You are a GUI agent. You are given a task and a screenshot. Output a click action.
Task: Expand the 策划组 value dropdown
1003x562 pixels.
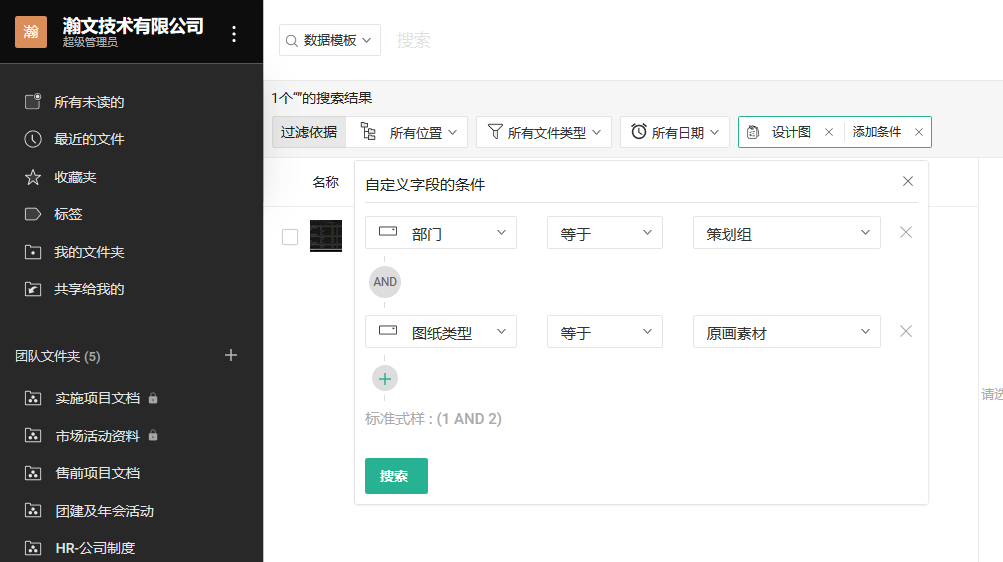(786, 233)
